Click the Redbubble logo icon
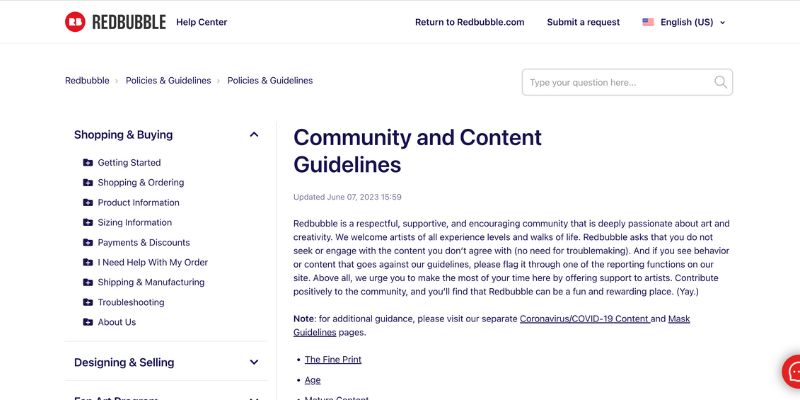The image size is (800, 400). 75,22
